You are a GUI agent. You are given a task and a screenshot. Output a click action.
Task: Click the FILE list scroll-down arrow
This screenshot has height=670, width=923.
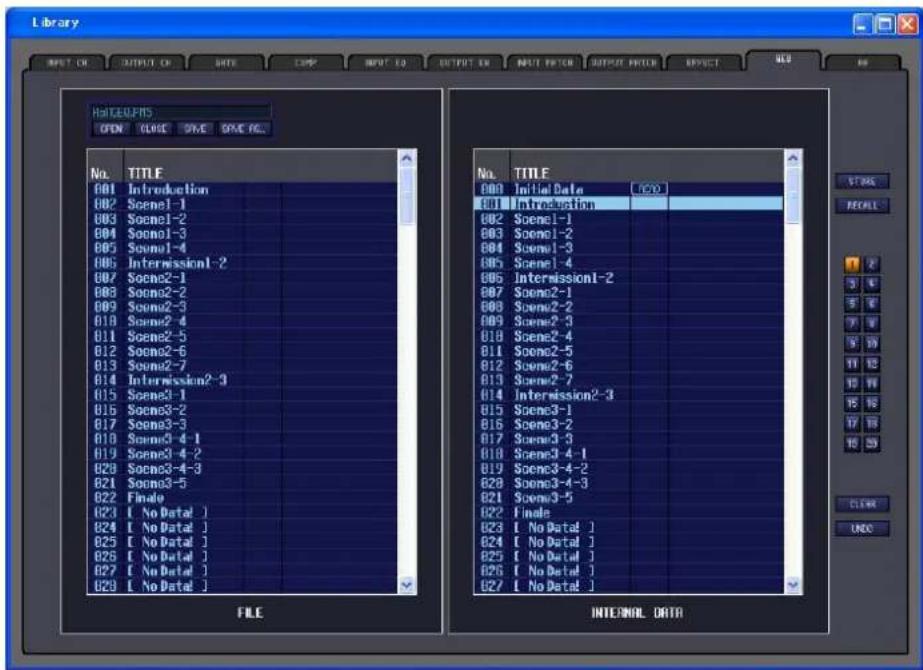407,585
